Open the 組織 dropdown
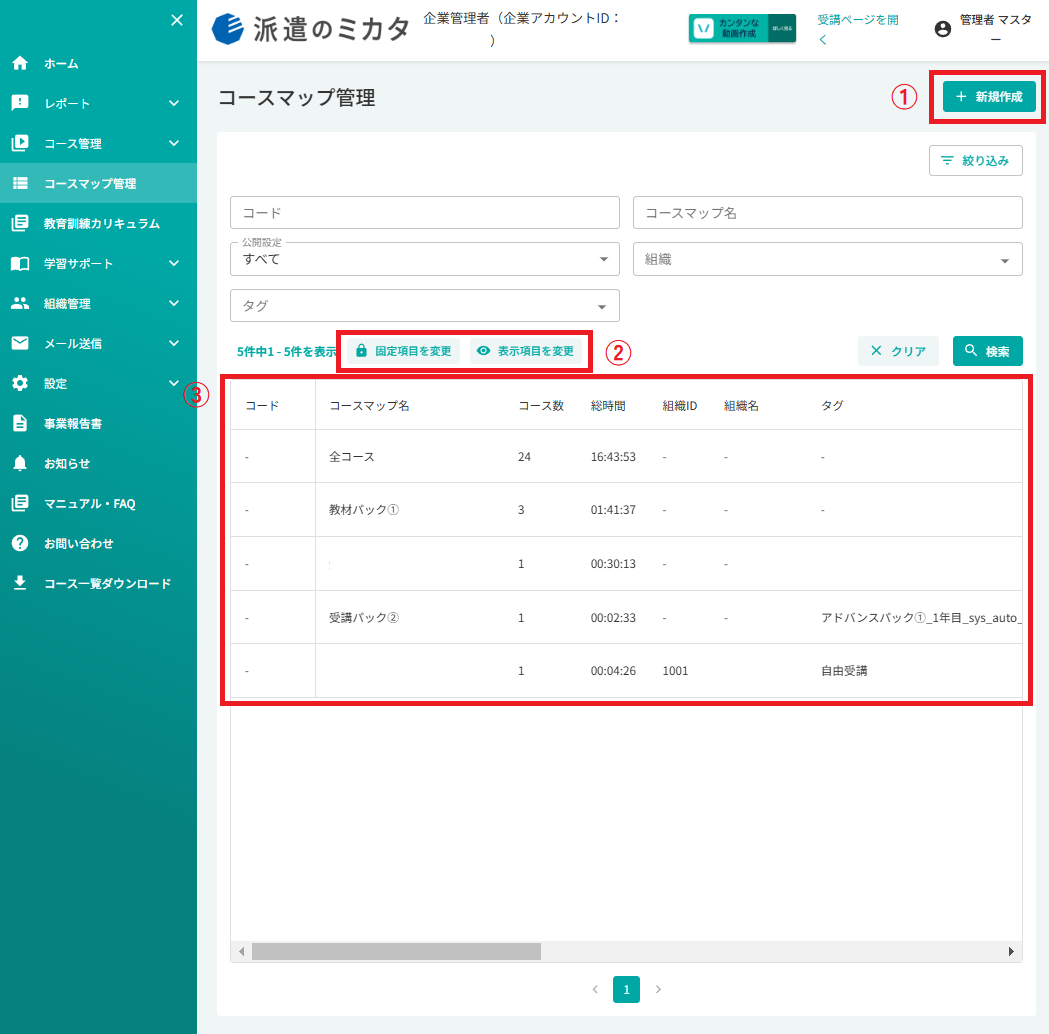This screenshot has width=1049, height=1034. click(828, 260)
